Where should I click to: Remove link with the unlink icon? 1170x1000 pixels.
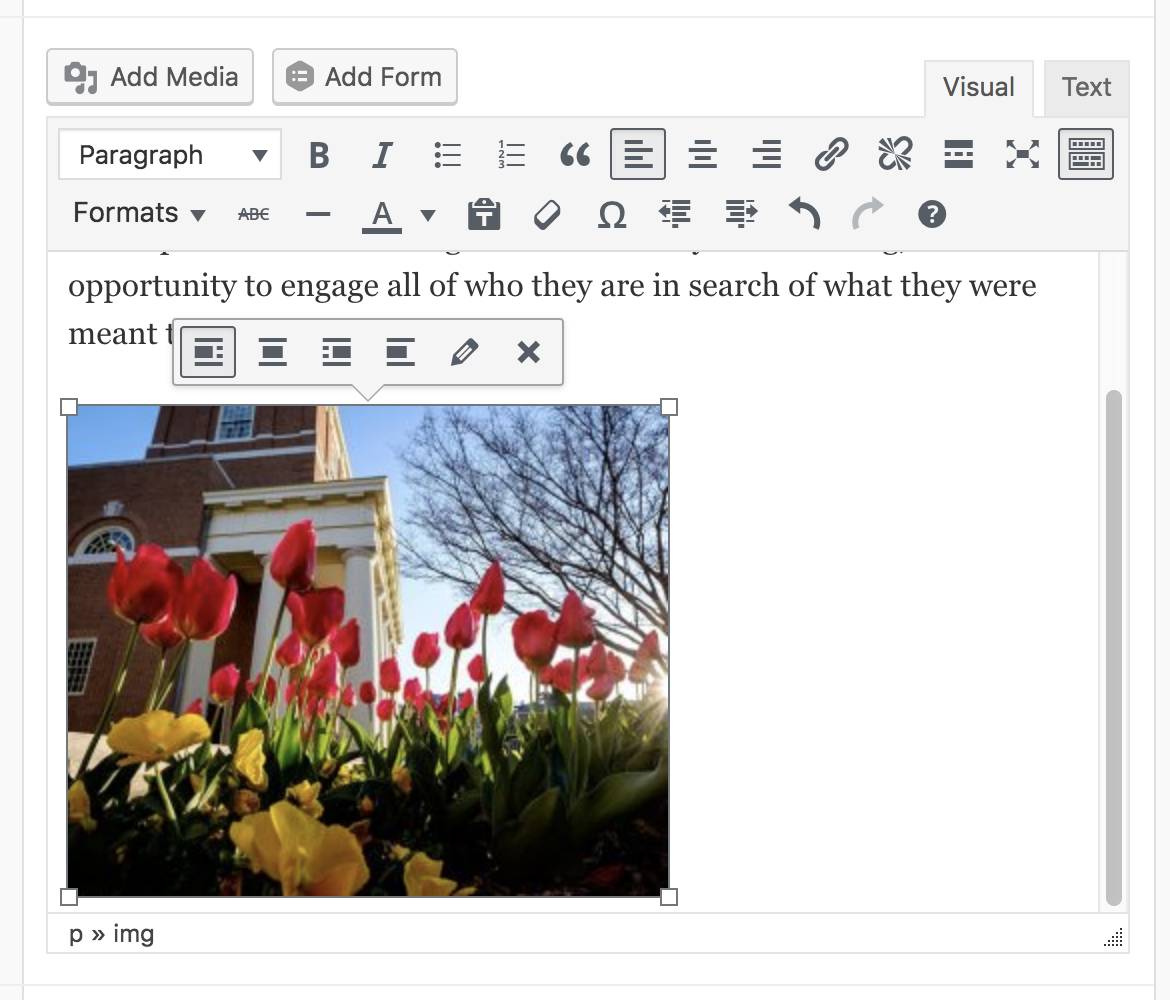pyautogui.click(x=895, y=154)
